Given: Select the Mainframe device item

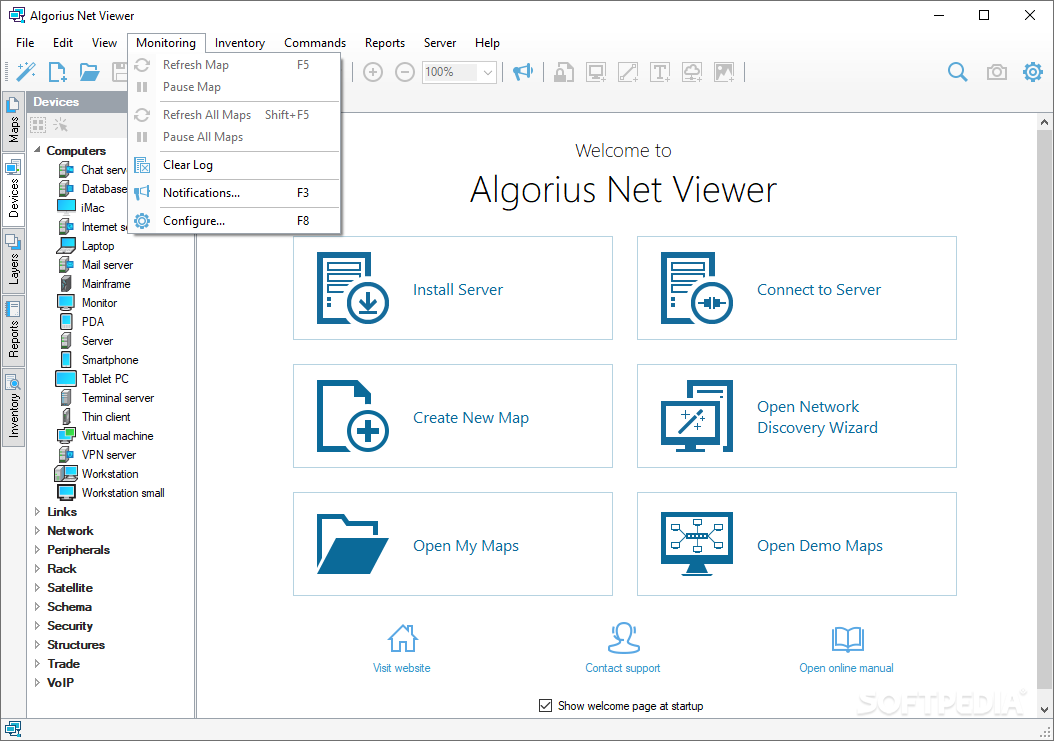Looking at the screenshot, I should pos(106,284).
